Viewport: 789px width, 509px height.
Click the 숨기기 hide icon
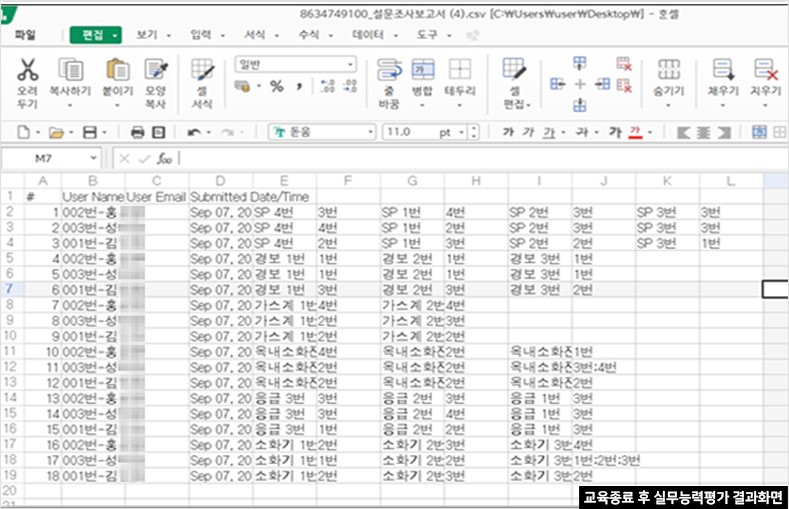669,69
